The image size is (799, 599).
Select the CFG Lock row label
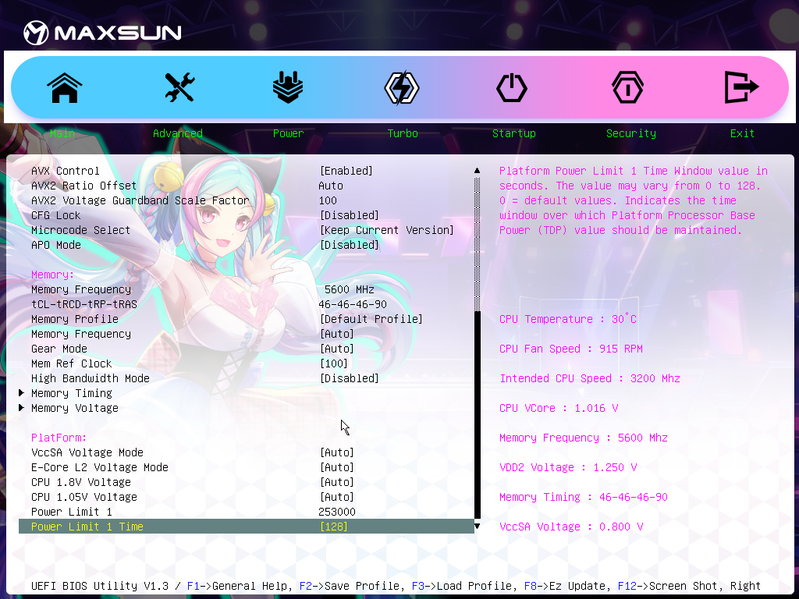click(56, 215)
